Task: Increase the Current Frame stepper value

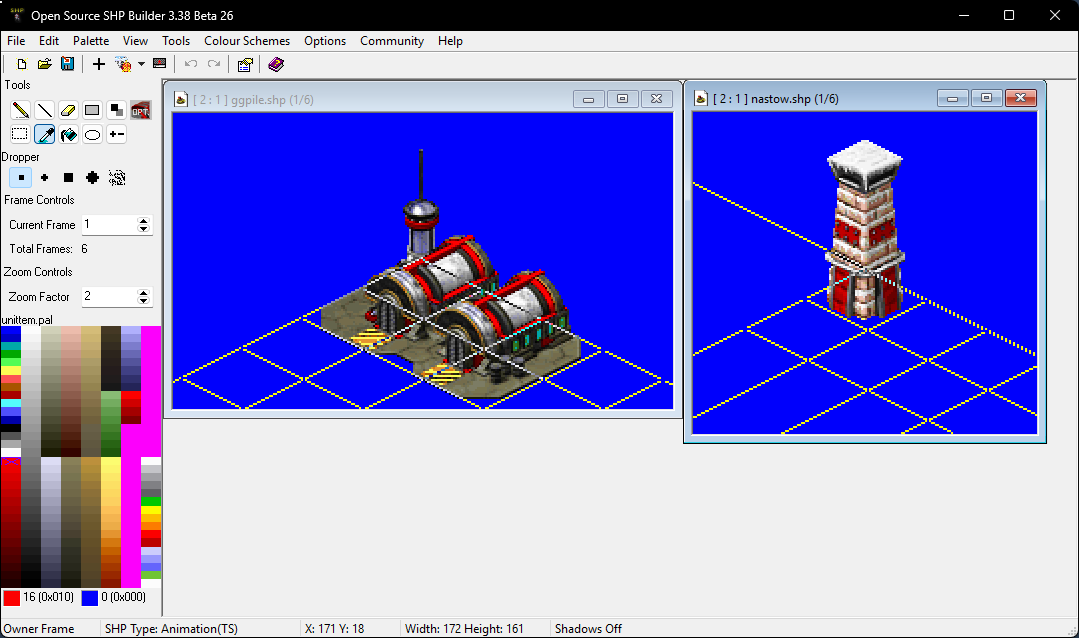Action: tap(144, 221)
